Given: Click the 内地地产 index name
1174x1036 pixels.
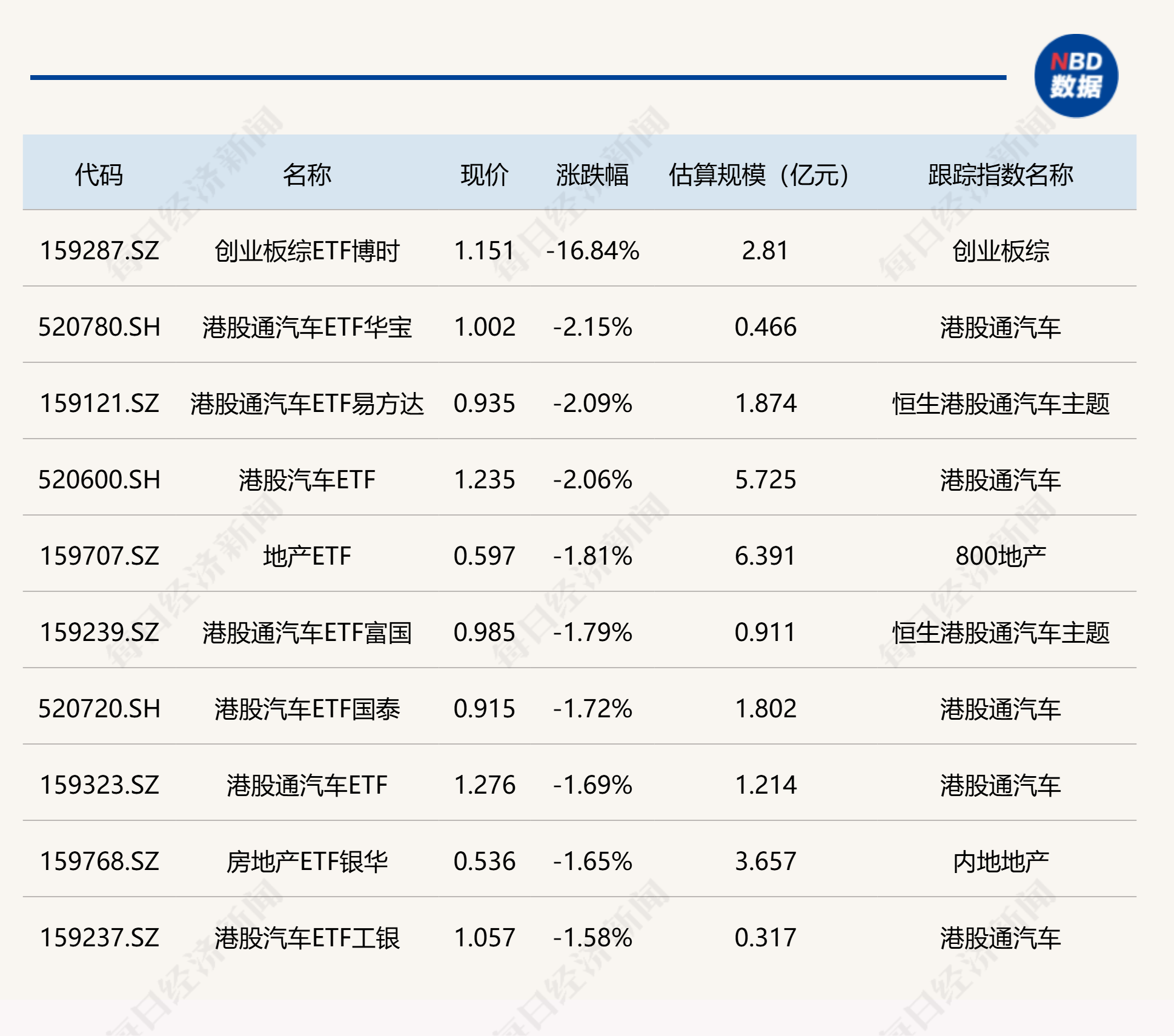Looking at the screenshot, I should [x=1000, y=861].
